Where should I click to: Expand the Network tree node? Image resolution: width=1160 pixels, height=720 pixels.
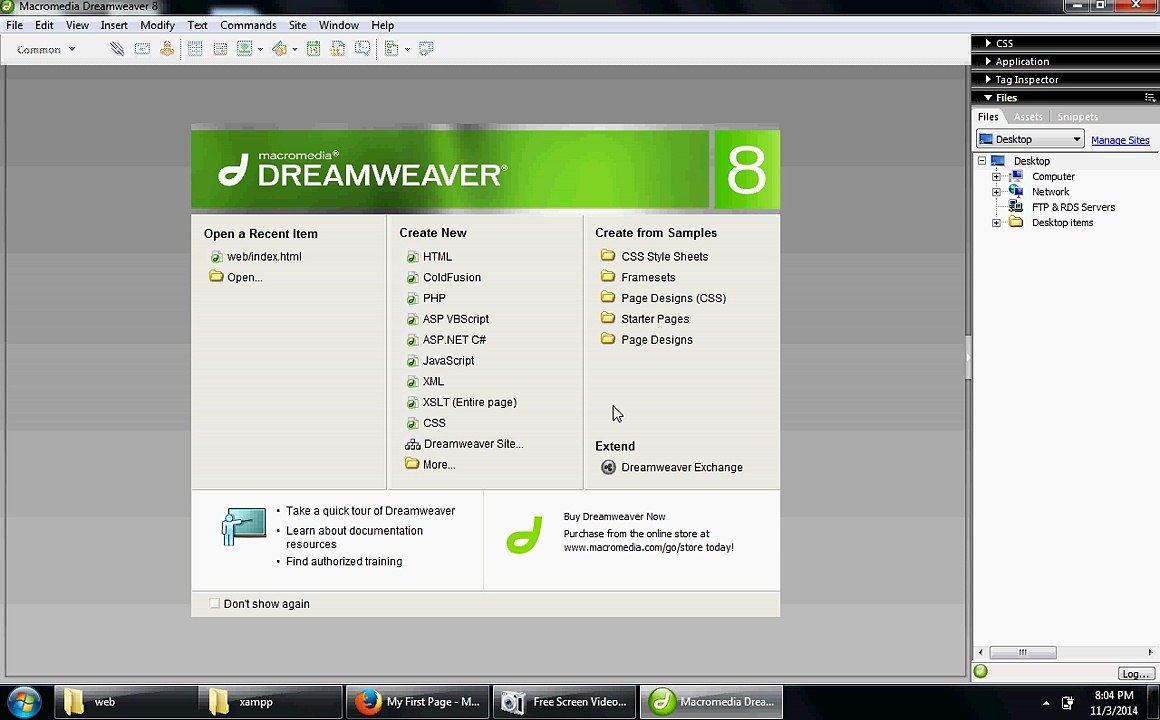997,192
